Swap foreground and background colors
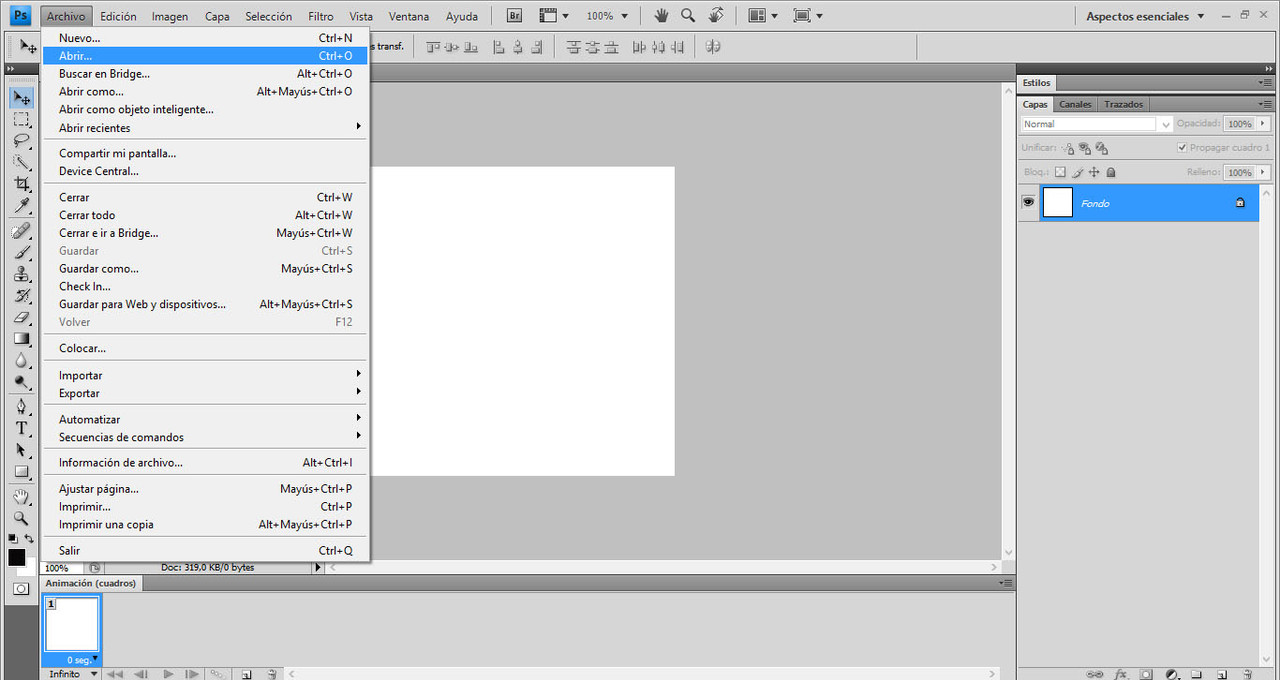Viewport: 1280px width, 680px height. click(29, 539)
